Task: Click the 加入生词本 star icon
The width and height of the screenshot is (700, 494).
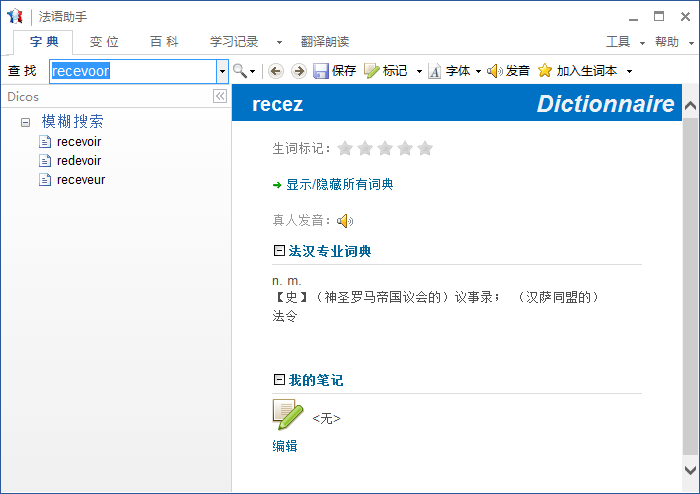Action: 545,71
